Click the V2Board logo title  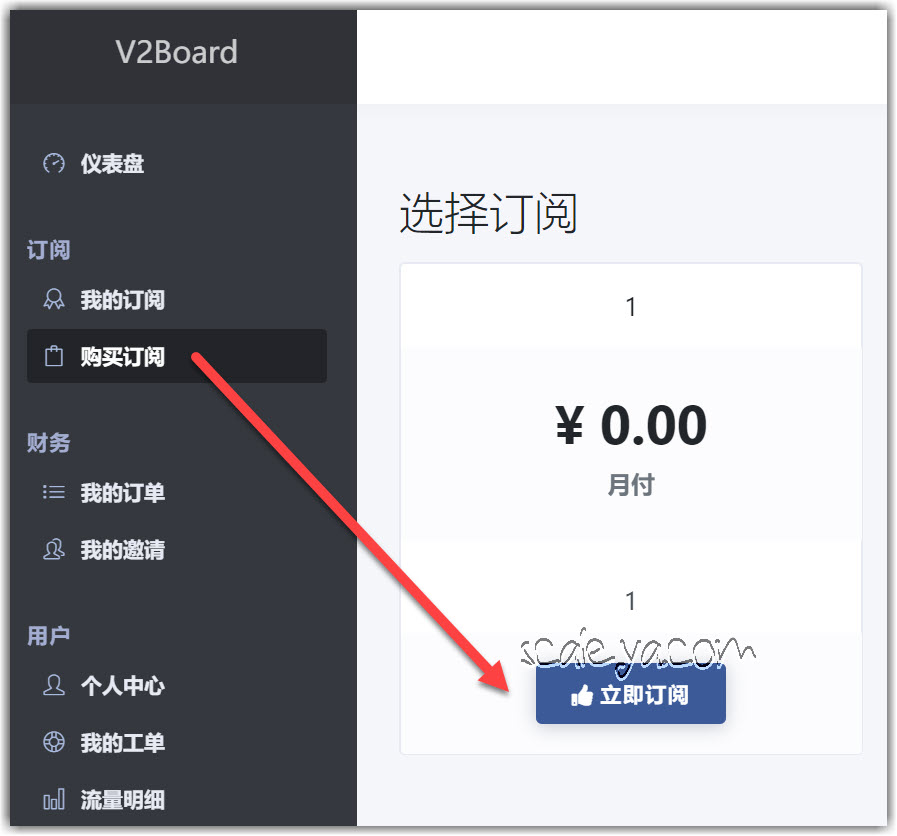[176, 52]
